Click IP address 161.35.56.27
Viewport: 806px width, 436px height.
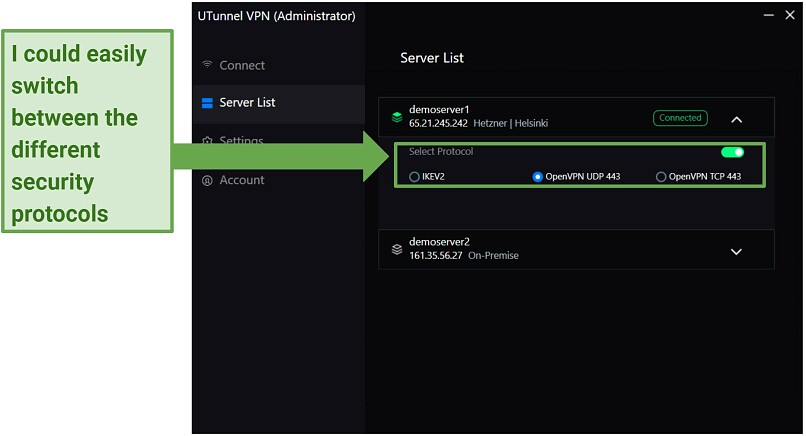click(436, 256)
